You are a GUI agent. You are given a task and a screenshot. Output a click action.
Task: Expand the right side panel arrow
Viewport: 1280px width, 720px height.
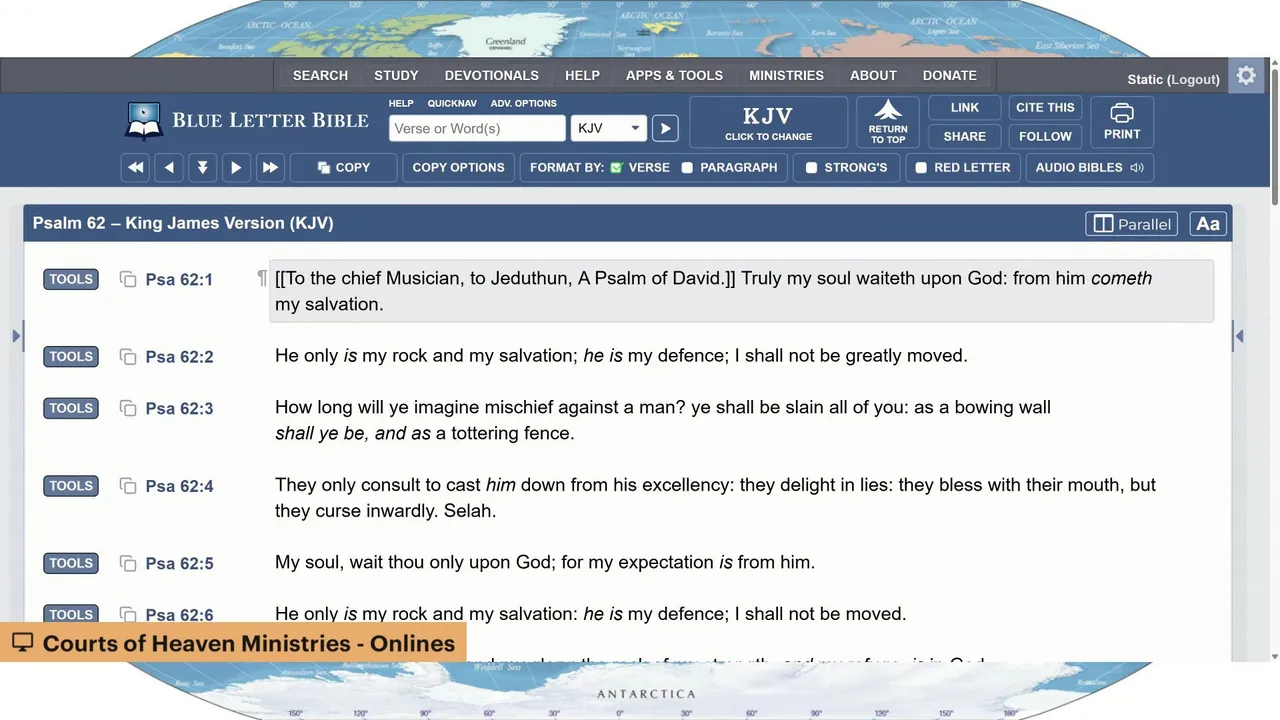click(1239, 336)
